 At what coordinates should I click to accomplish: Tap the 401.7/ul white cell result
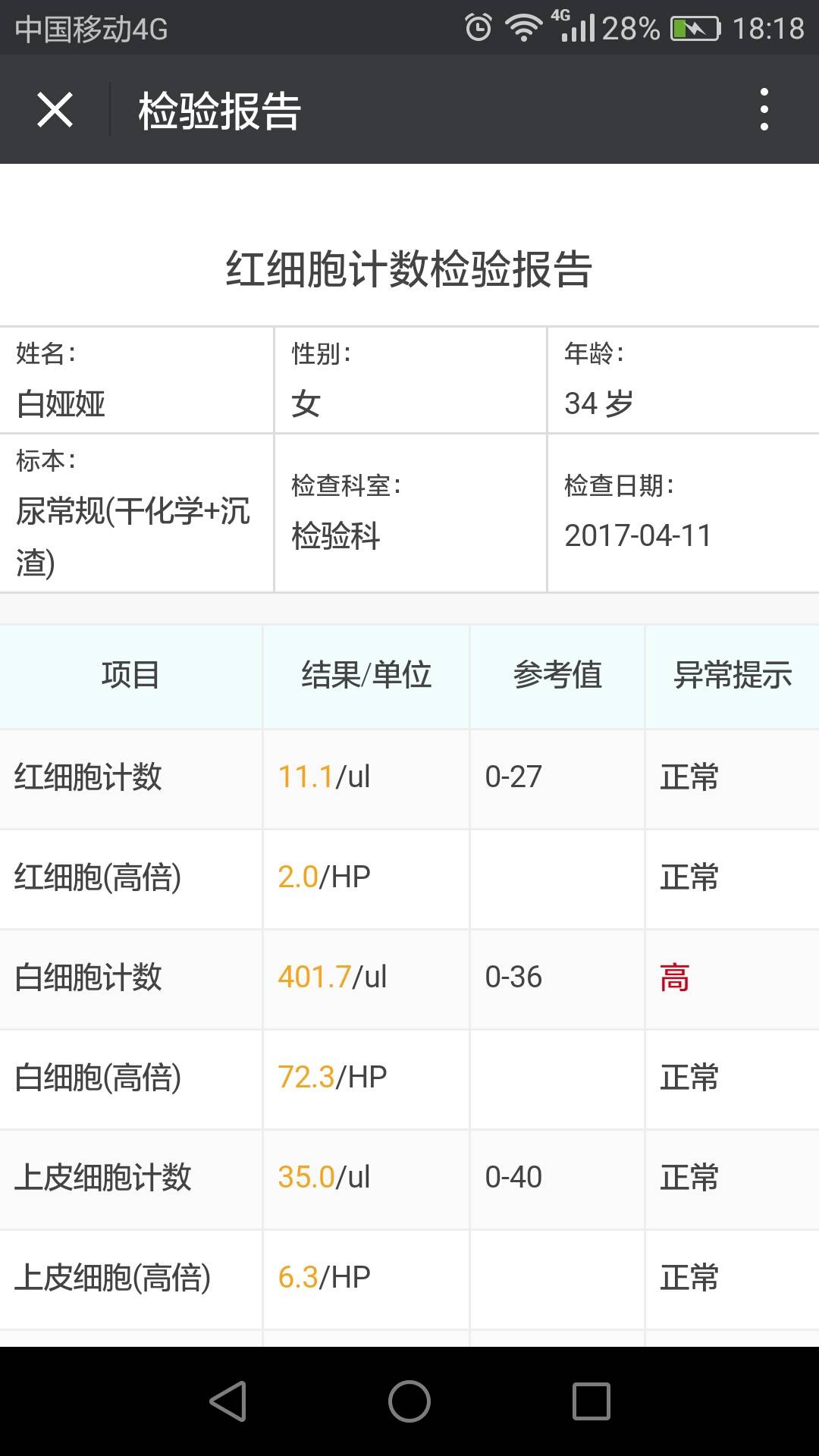point(332,977)
